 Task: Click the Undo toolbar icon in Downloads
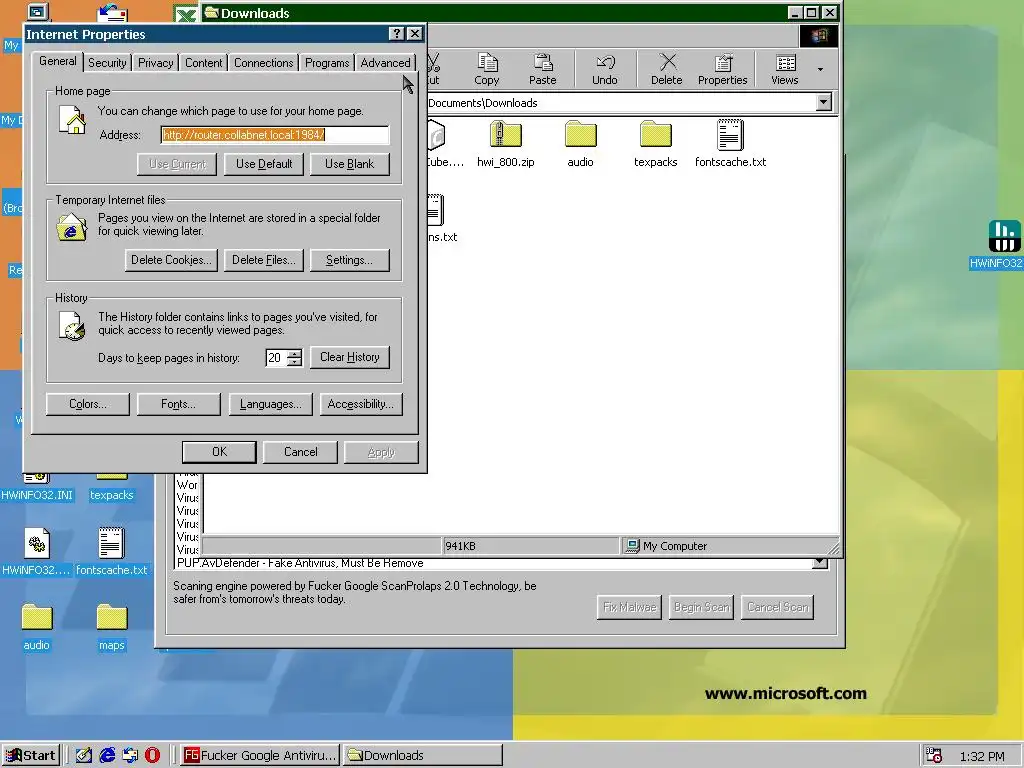[605, 69]
